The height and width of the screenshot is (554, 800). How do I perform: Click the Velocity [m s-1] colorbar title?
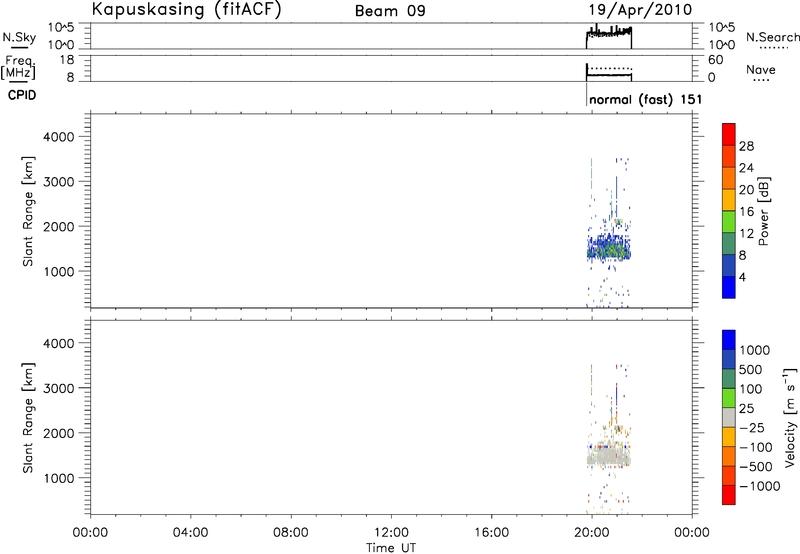pos(790,417)
